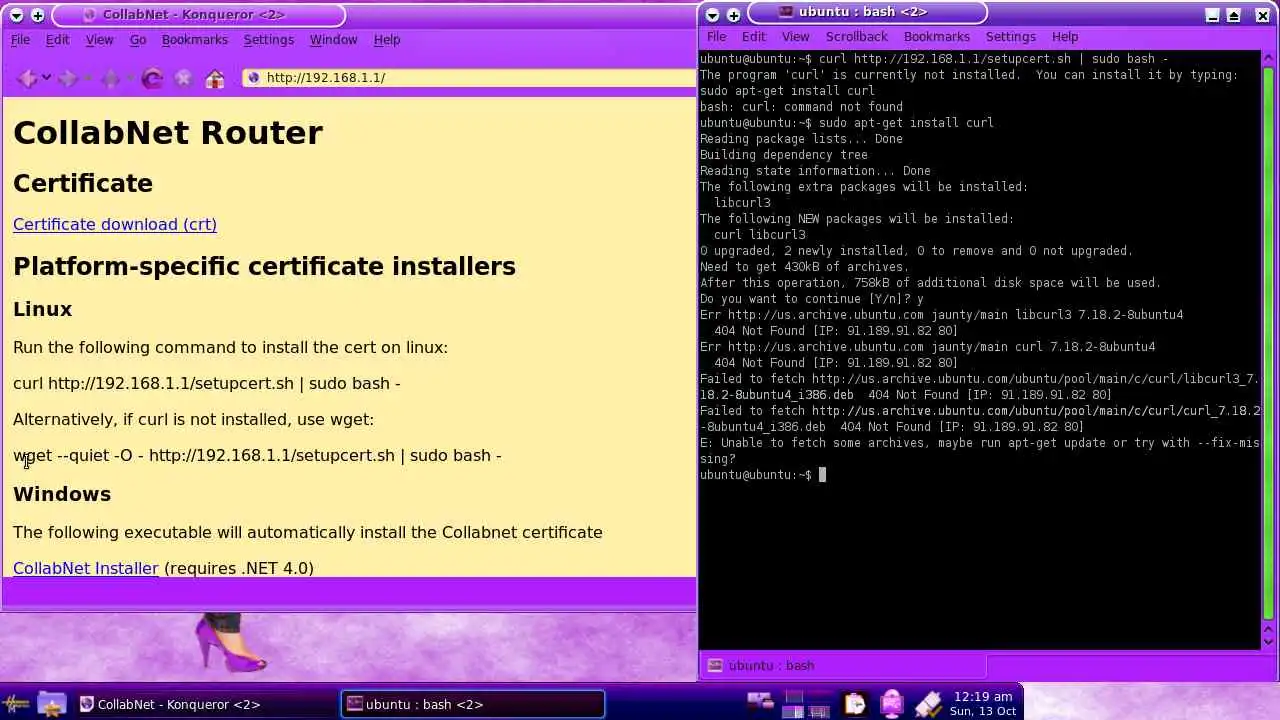Click the terminal scrollbar down arrow
1280x720 pixels.
[x=1269, y=640]
